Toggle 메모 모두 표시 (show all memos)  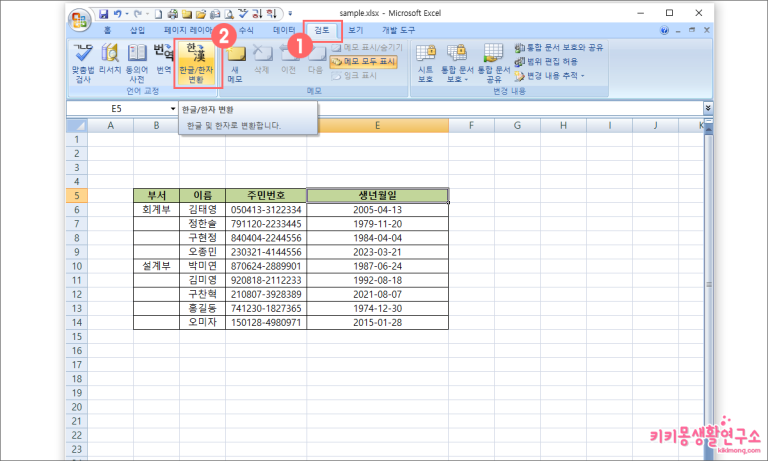click(x=363, y=61)
